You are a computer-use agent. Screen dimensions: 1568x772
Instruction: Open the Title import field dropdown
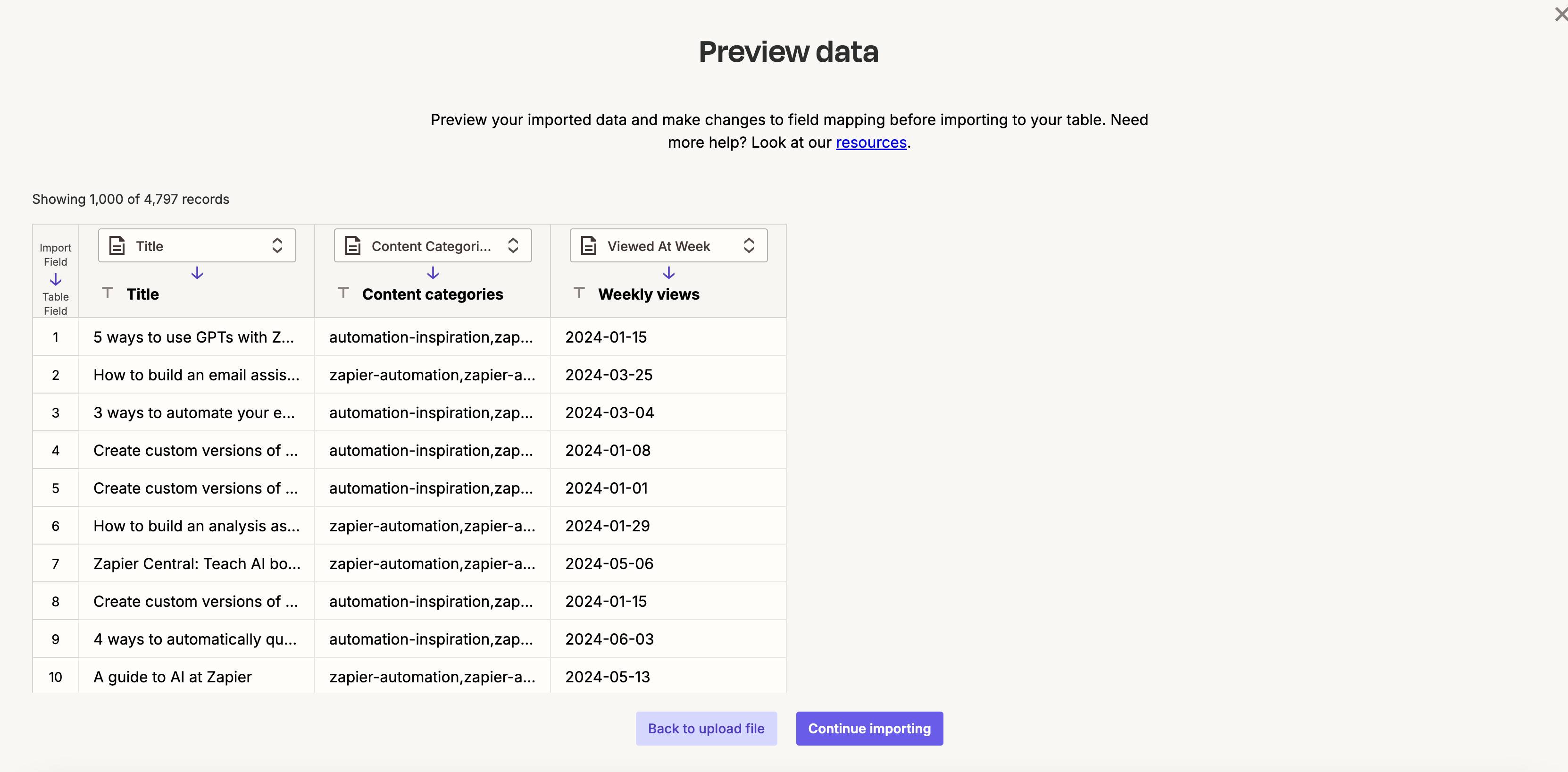[x=197, y=245]
